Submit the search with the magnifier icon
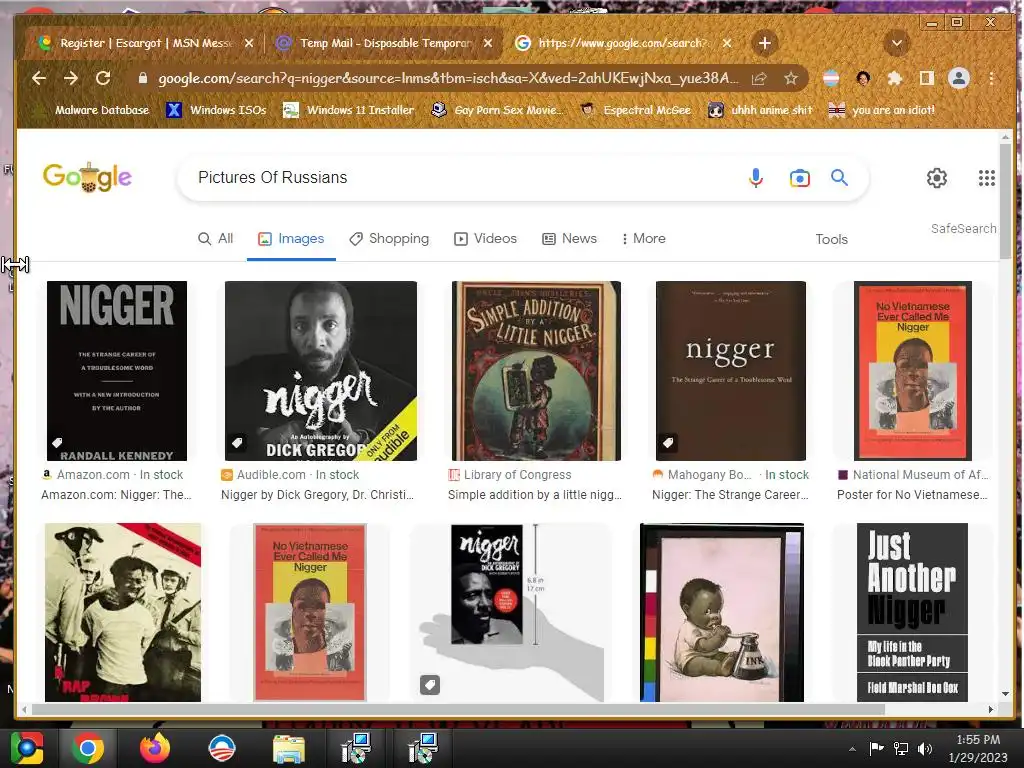 tap(839, 178)
